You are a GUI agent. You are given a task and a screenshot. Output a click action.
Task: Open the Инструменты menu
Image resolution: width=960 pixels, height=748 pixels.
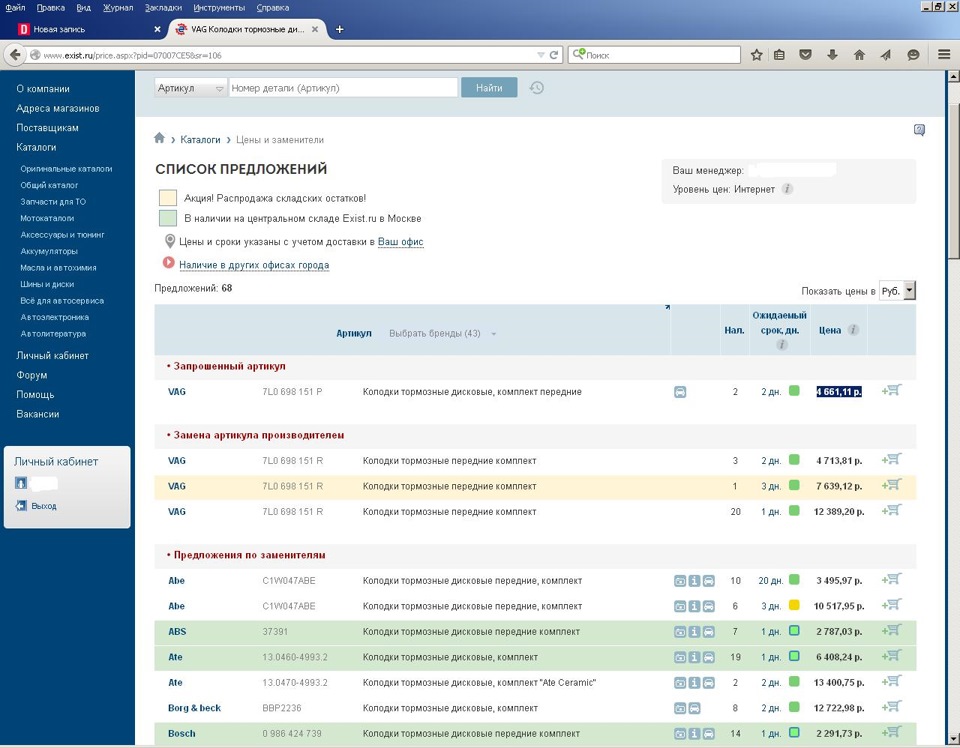tap(219, 7)
